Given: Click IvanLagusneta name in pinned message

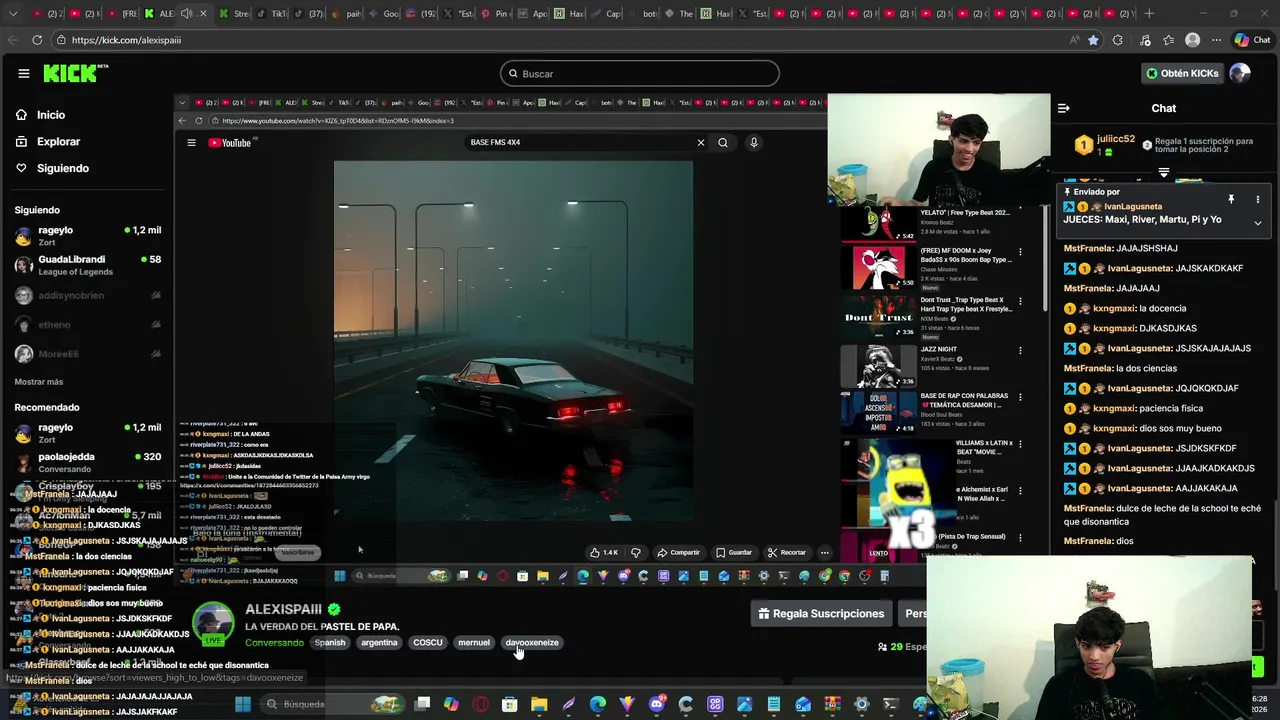Looking at the screenshot, I should (1132, 207).
